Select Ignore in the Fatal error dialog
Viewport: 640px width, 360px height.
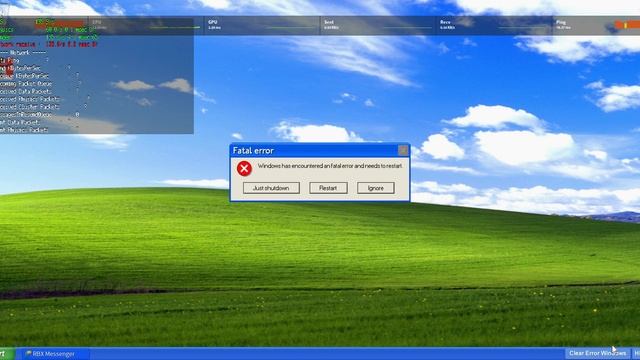pyautogui.click(x=376, y=188)
